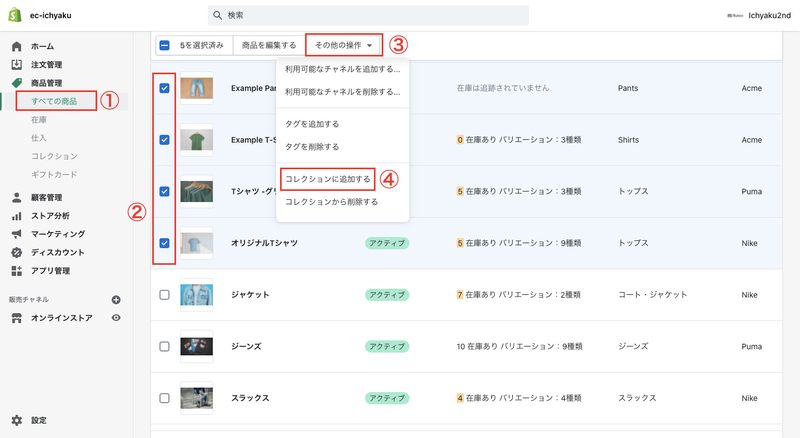View online store via eye icon
This screenshot has width=800, height=438.
point(116,318)
